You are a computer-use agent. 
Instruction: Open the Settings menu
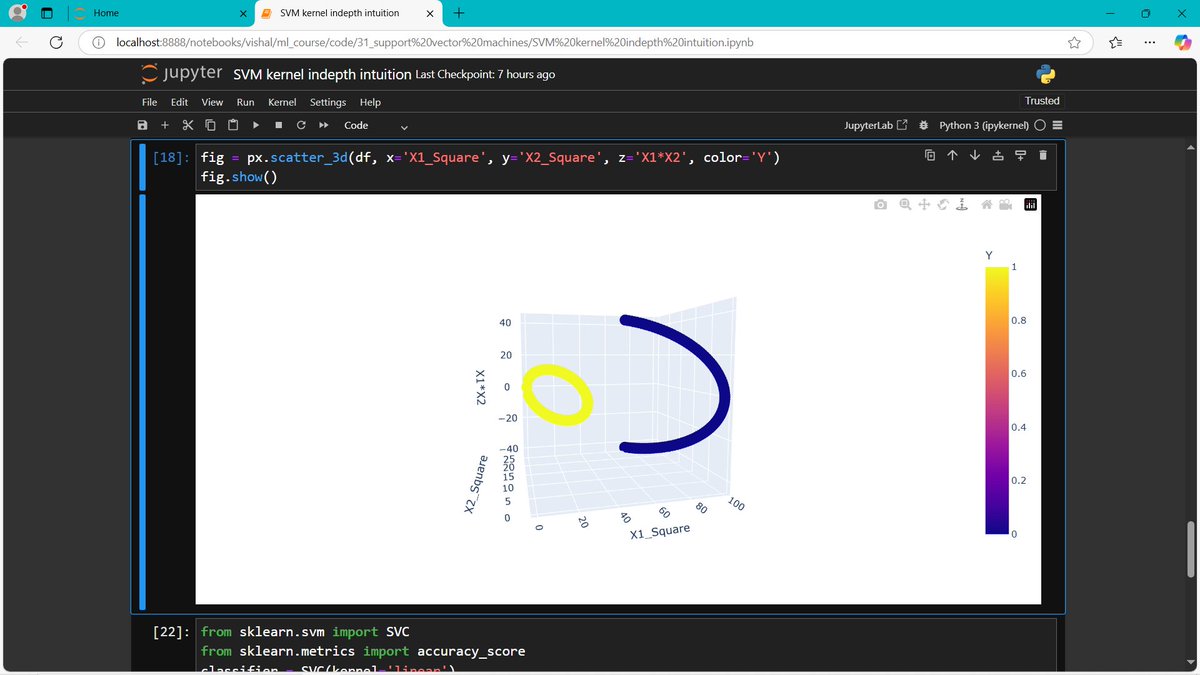tap(328, 102)
